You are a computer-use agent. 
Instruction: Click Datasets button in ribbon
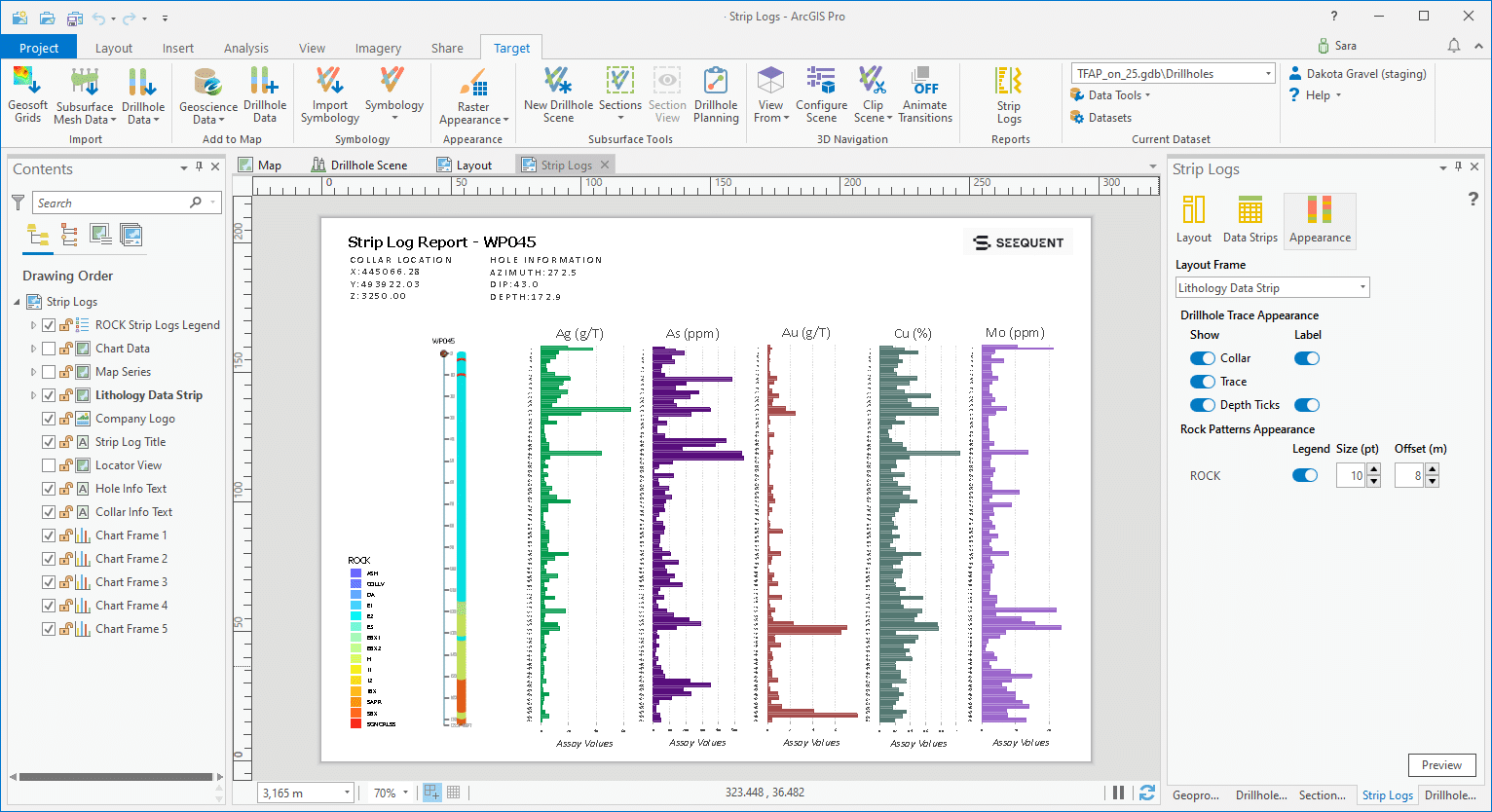1101,118
